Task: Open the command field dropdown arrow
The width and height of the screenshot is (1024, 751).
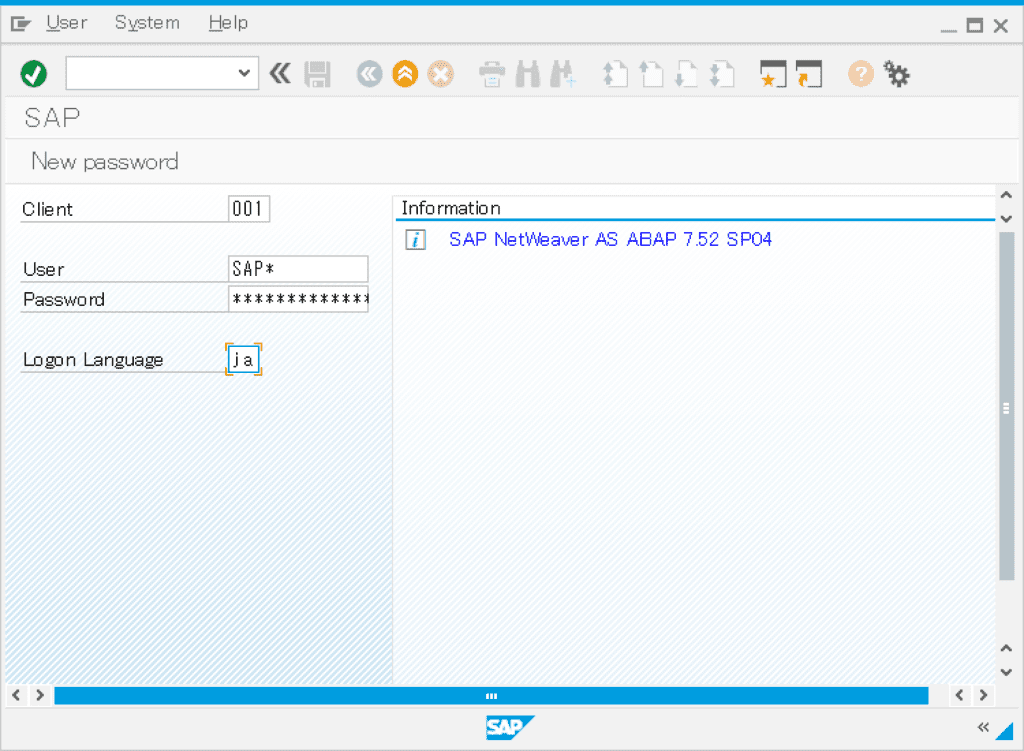Action: [244, 73]
